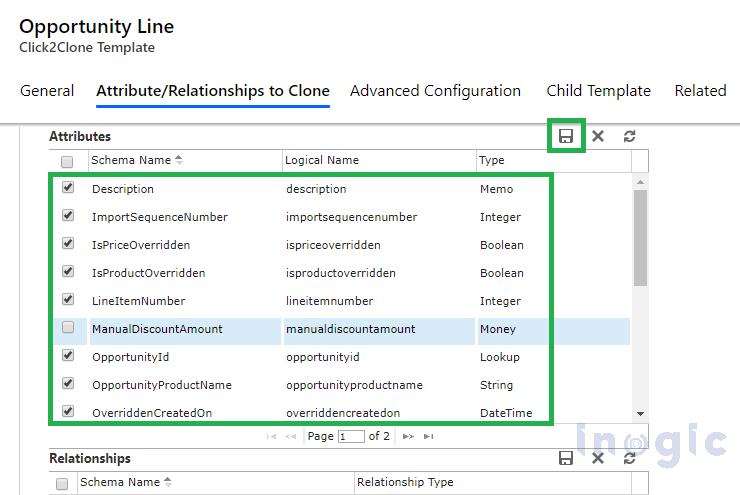Sort Attributes by Schema Name column
The height and width of the screenshot is (495, 740).
pyautogui.click(x=131, y=160)
